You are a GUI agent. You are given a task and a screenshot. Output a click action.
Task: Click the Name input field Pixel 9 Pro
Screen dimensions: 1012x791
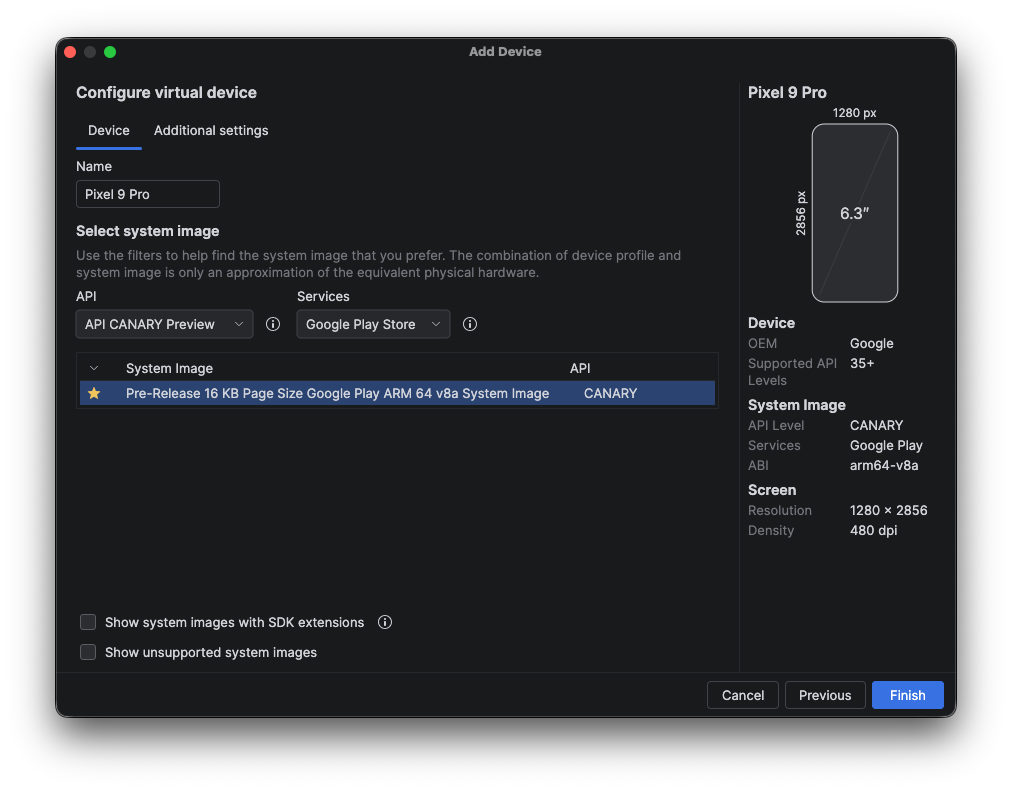148,194
